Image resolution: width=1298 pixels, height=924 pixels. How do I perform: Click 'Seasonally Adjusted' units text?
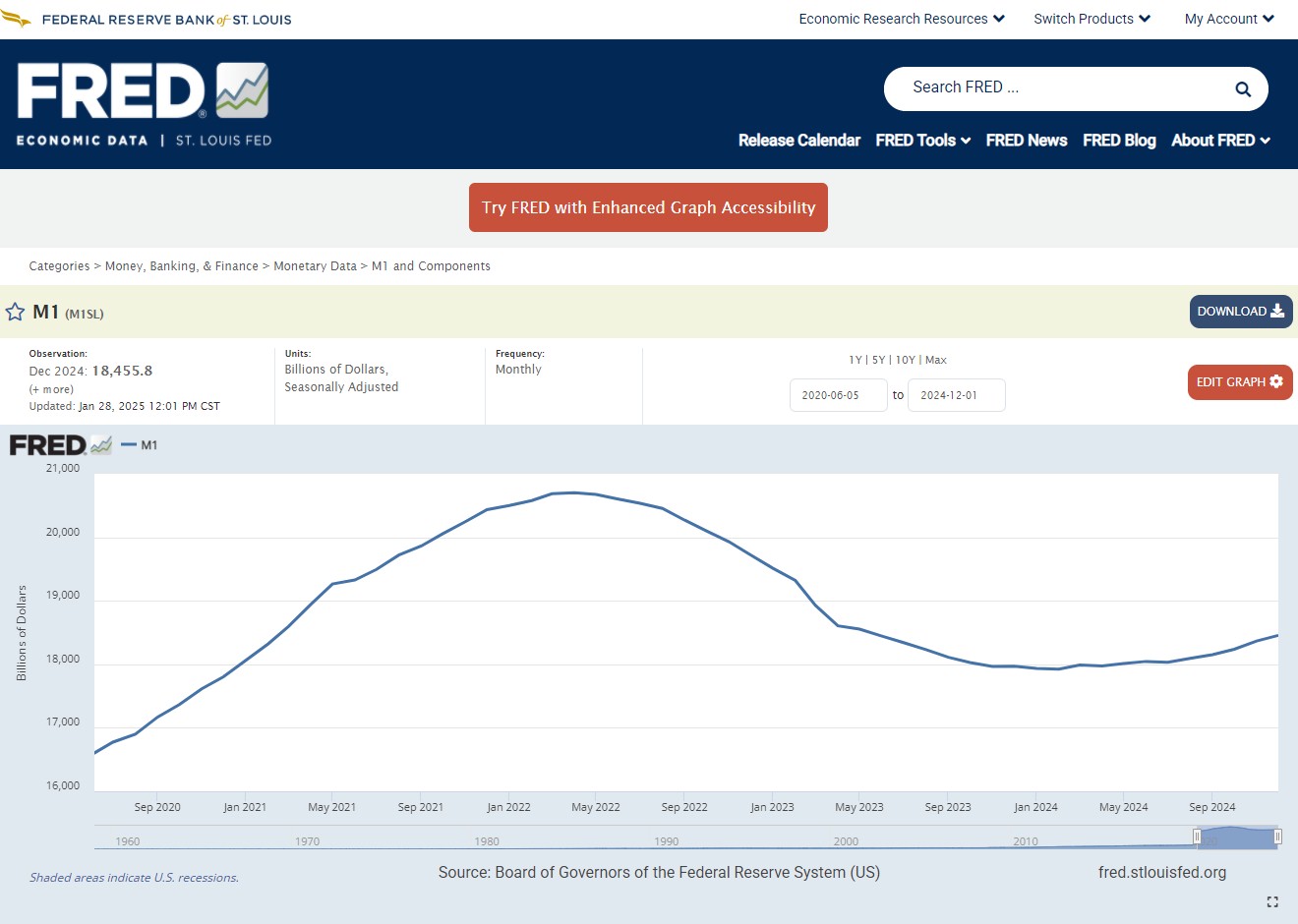[x=341, y=387]
